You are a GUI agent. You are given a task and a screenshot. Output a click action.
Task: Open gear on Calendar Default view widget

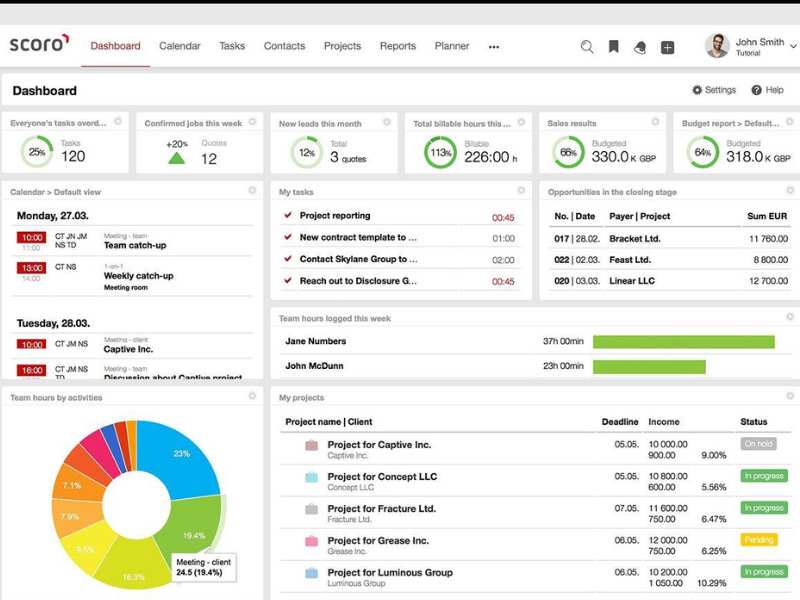[x=252, y=190]
